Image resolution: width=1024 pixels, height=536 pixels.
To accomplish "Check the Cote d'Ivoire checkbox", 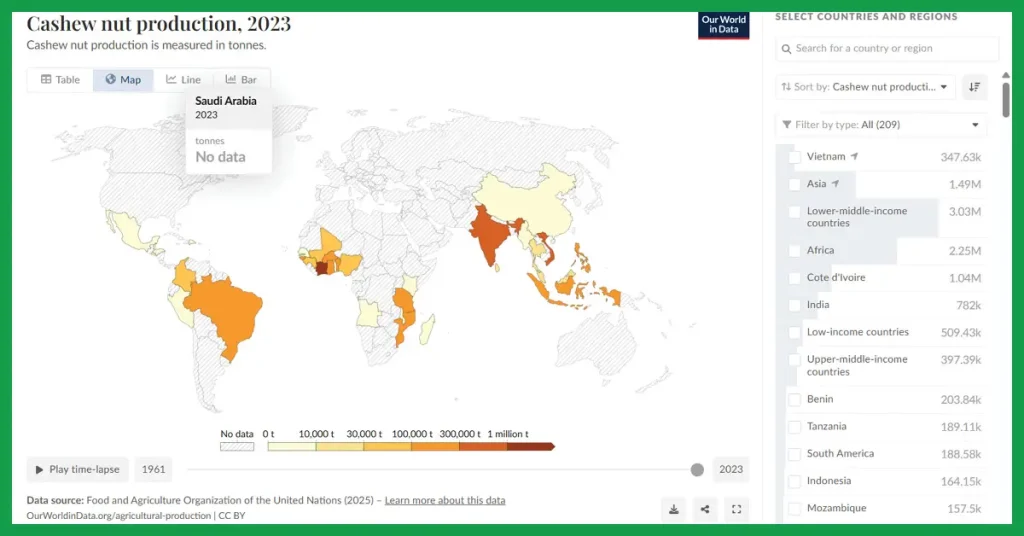I will click(795, 278).
